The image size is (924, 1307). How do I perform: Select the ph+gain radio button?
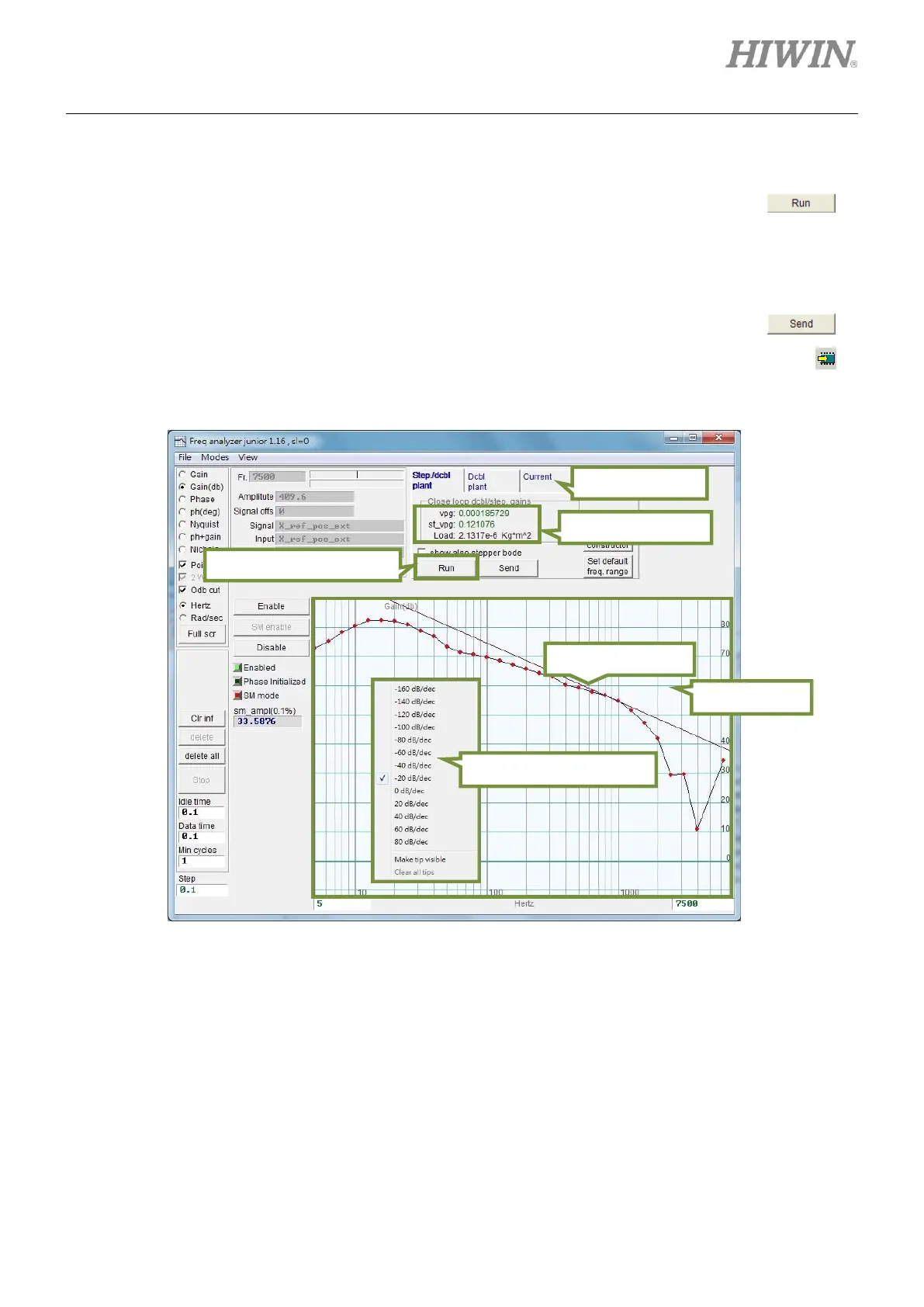(183, 536)
